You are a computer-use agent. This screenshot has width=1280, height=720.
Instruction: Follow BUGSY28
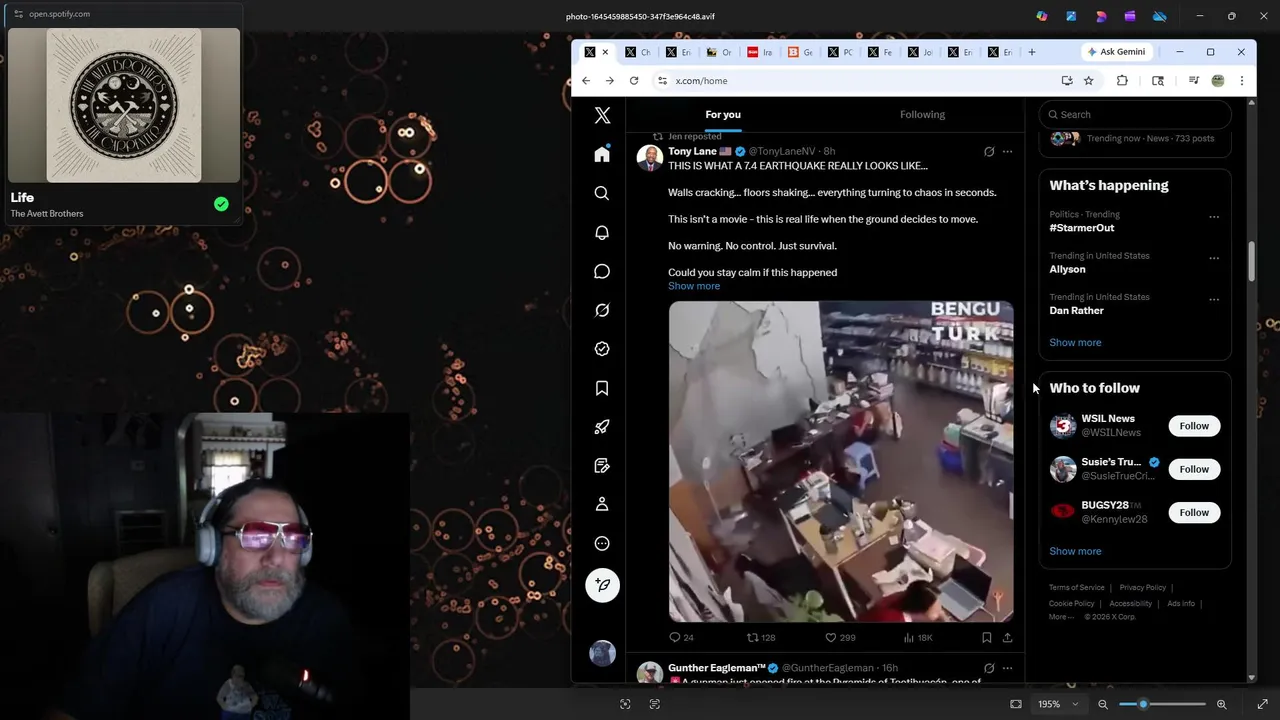point(1194,512)
